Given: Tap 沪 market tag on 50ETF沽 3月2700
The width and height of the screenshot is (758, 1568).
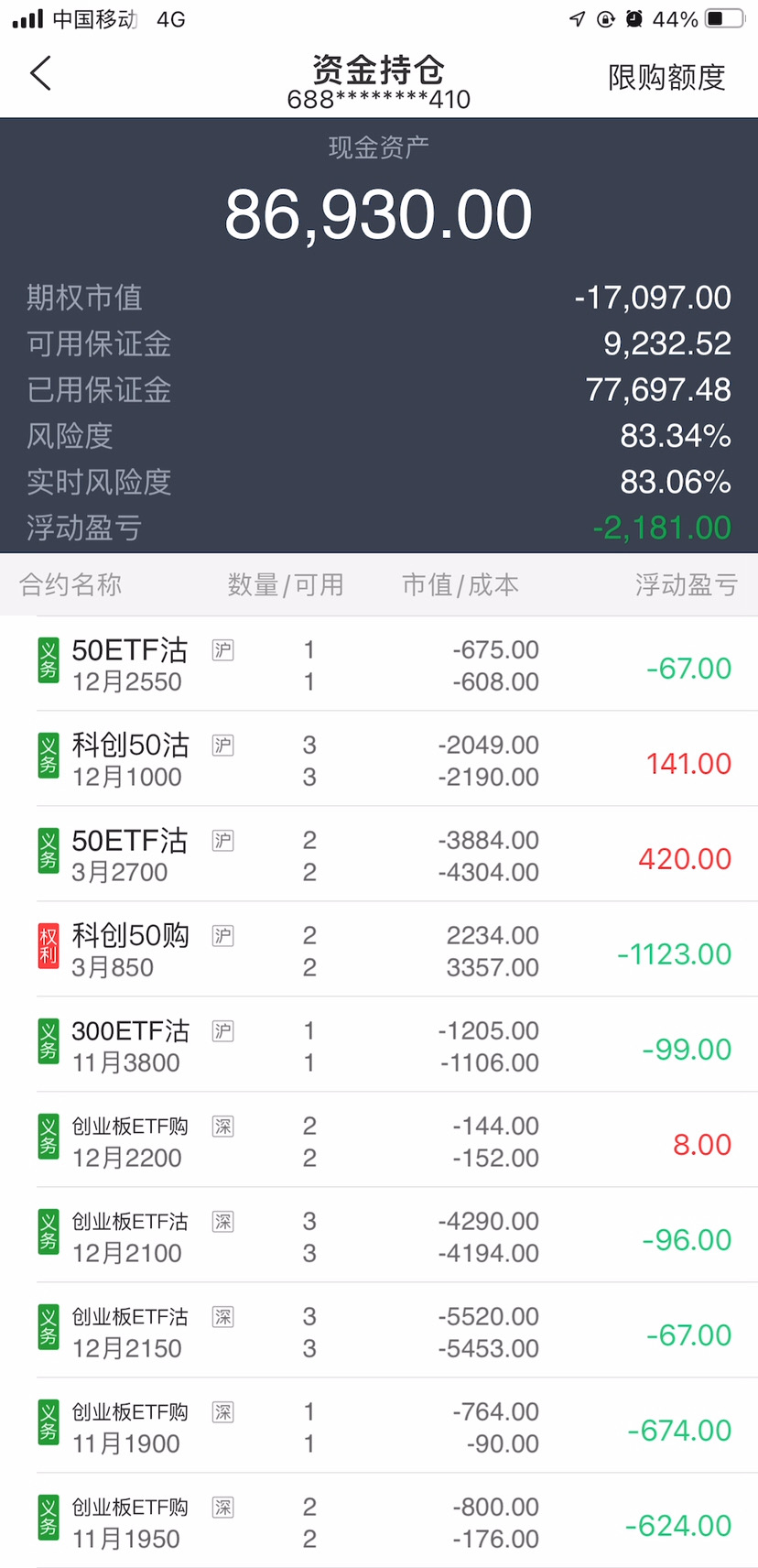Looking at the screenshot, I should (x=222, y=841).
